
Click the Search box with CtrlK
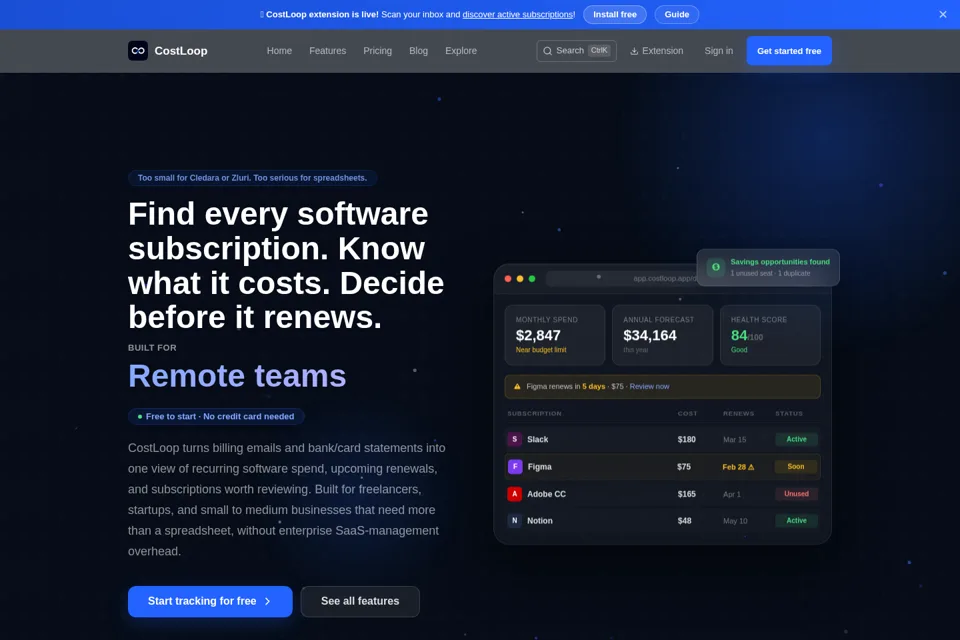[576, 51]
